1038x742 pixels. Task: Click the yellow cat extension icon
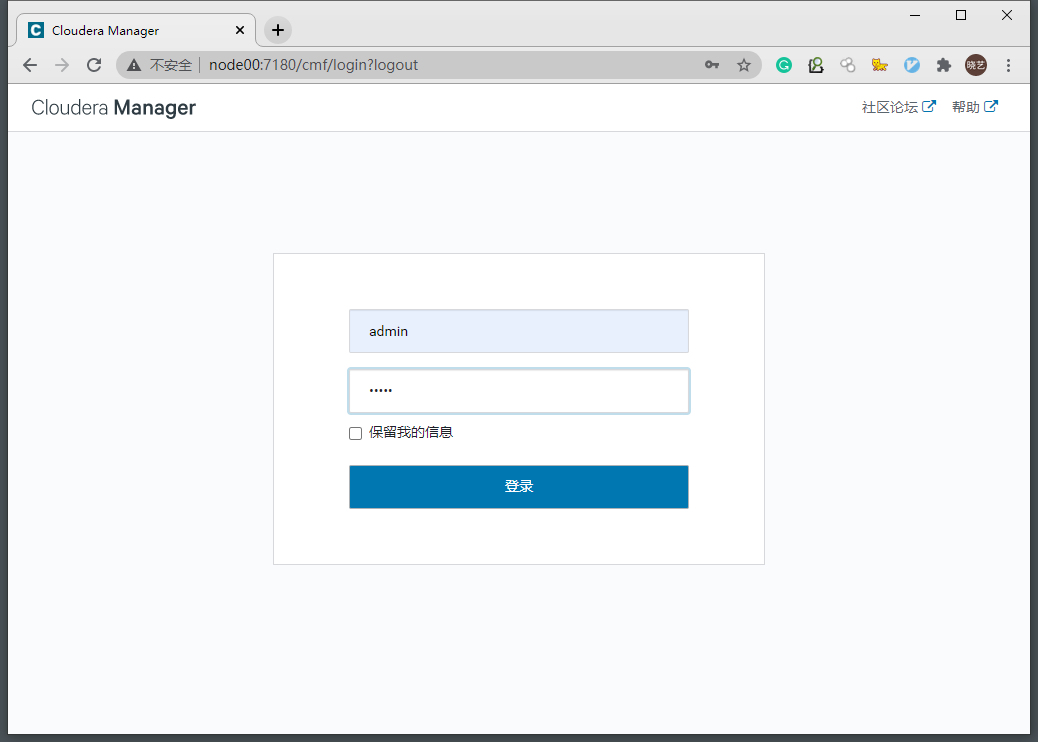point(879,65)
